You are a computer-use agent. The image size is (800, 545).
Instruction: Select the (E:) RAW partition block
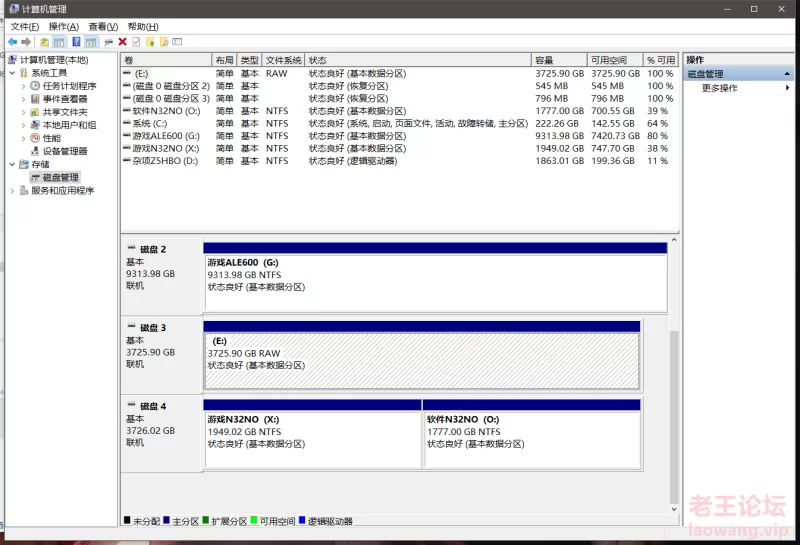(x=421, y=356)
